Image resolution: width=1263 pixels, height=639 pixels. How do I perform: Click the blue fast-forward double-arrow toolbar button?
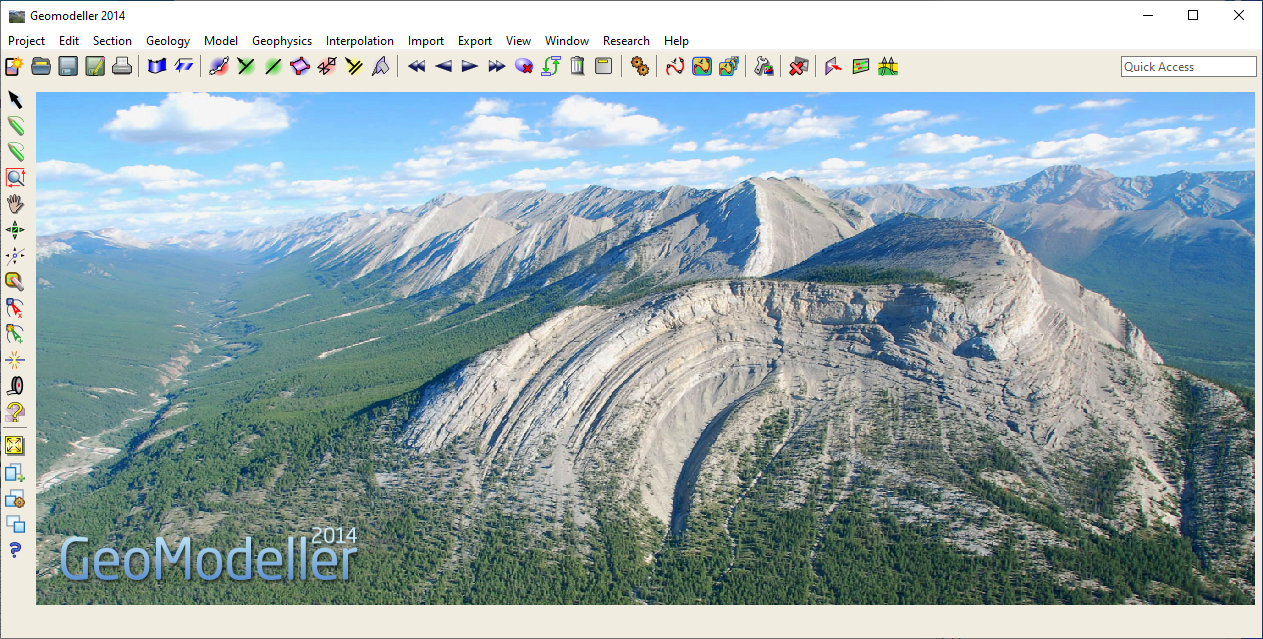point(497,67)
